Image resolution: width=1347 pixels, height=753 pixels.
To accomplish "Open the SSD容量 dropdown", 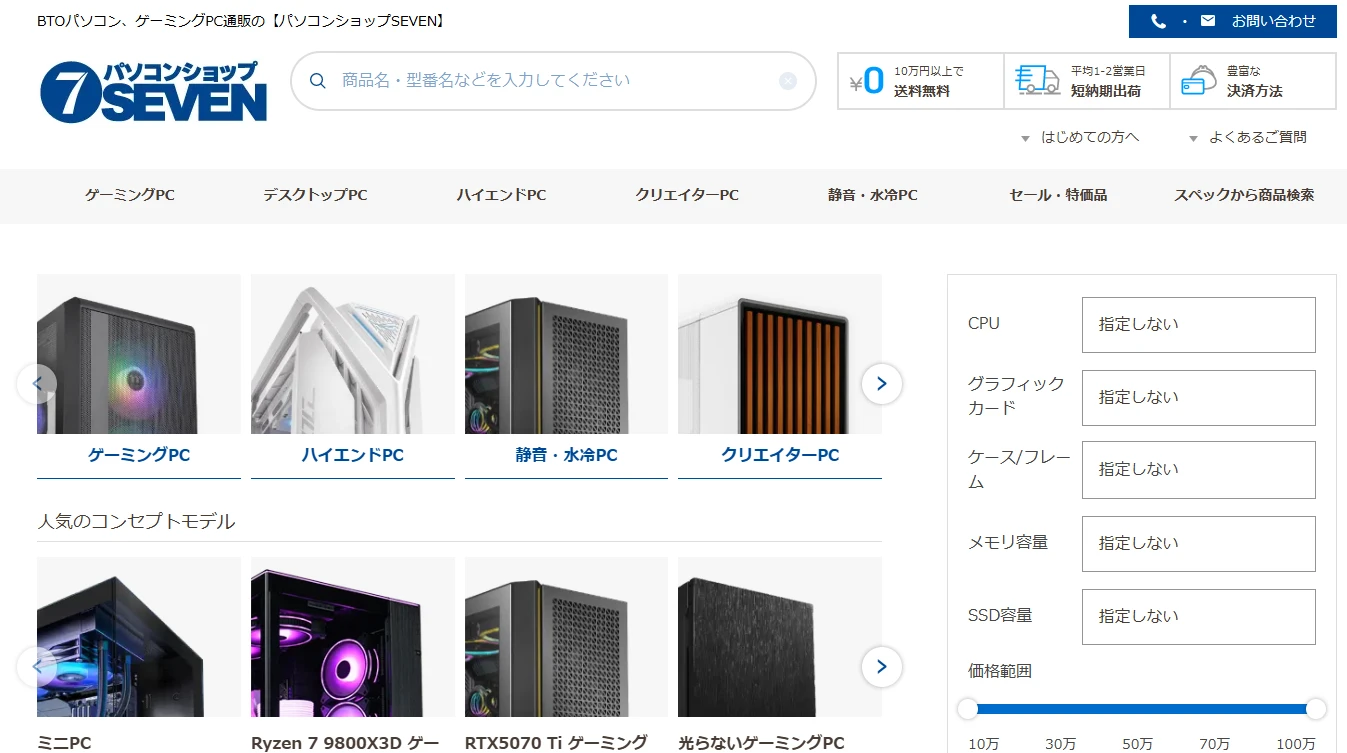I will 1198,616.
